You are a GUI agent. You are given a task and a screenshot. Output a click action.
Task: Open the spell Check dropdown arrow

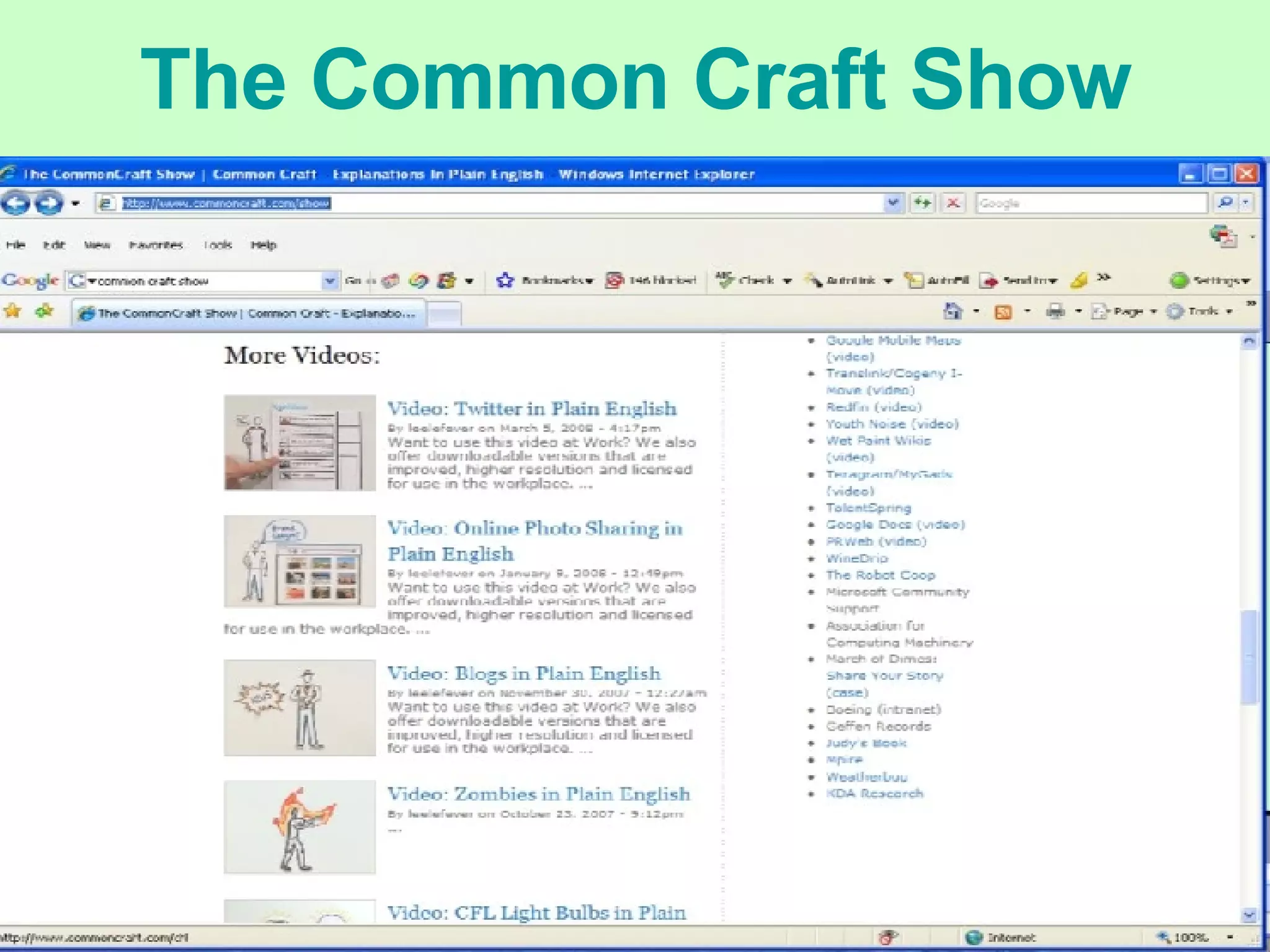coord(788,281)
